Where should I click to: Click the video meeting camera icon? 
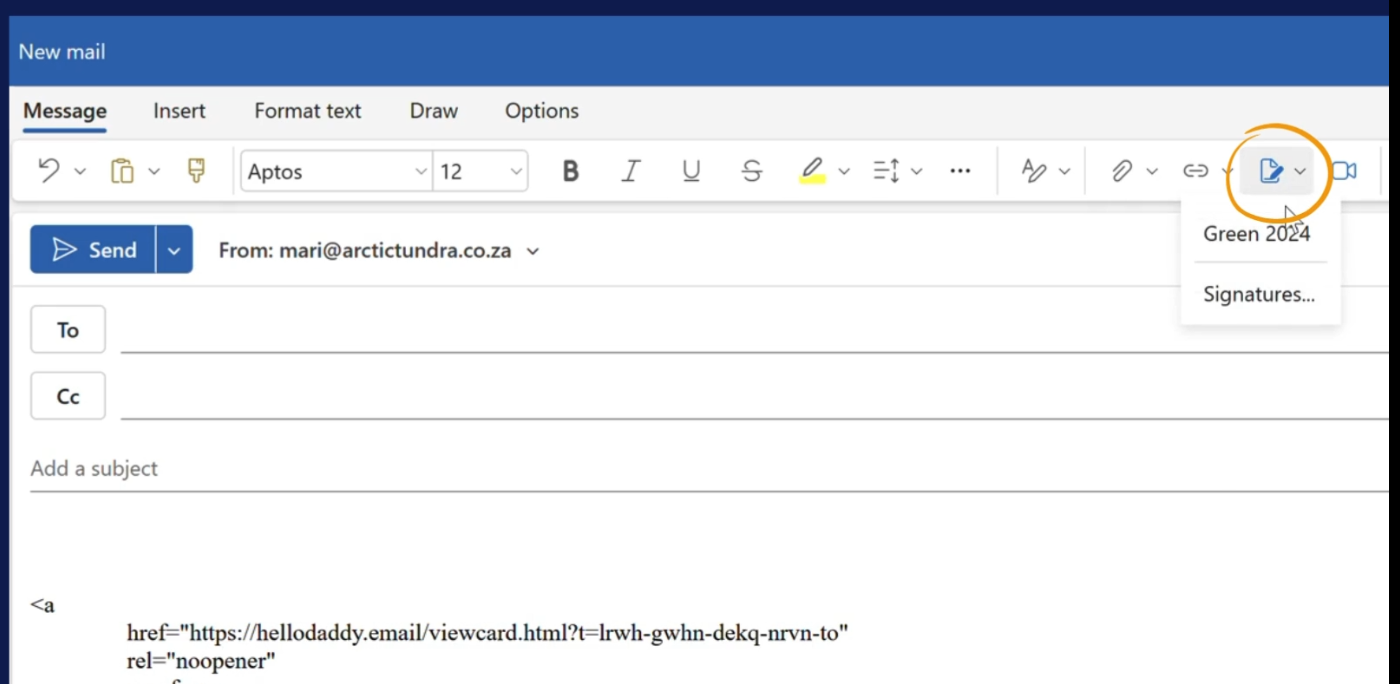click(1345, 171)
